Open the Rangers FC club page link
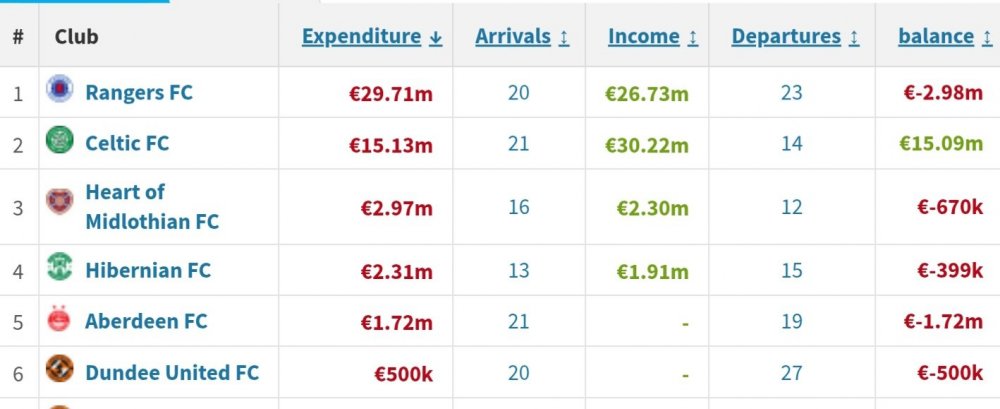1000x409 pixels. coord(139,93)
